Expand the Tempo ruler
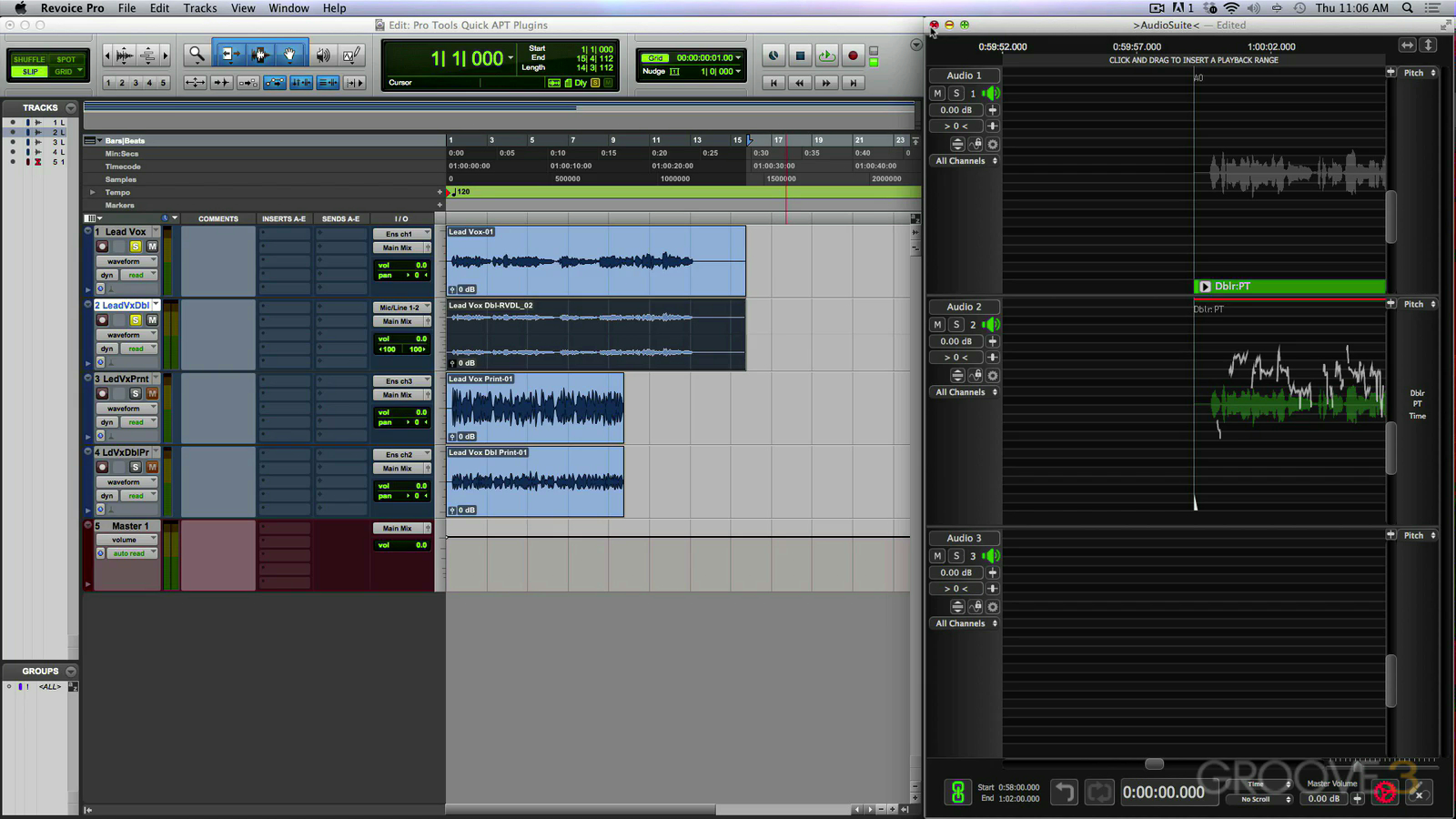The height and width of the screenshot is (819, 1456). click(x=92, y=192)
